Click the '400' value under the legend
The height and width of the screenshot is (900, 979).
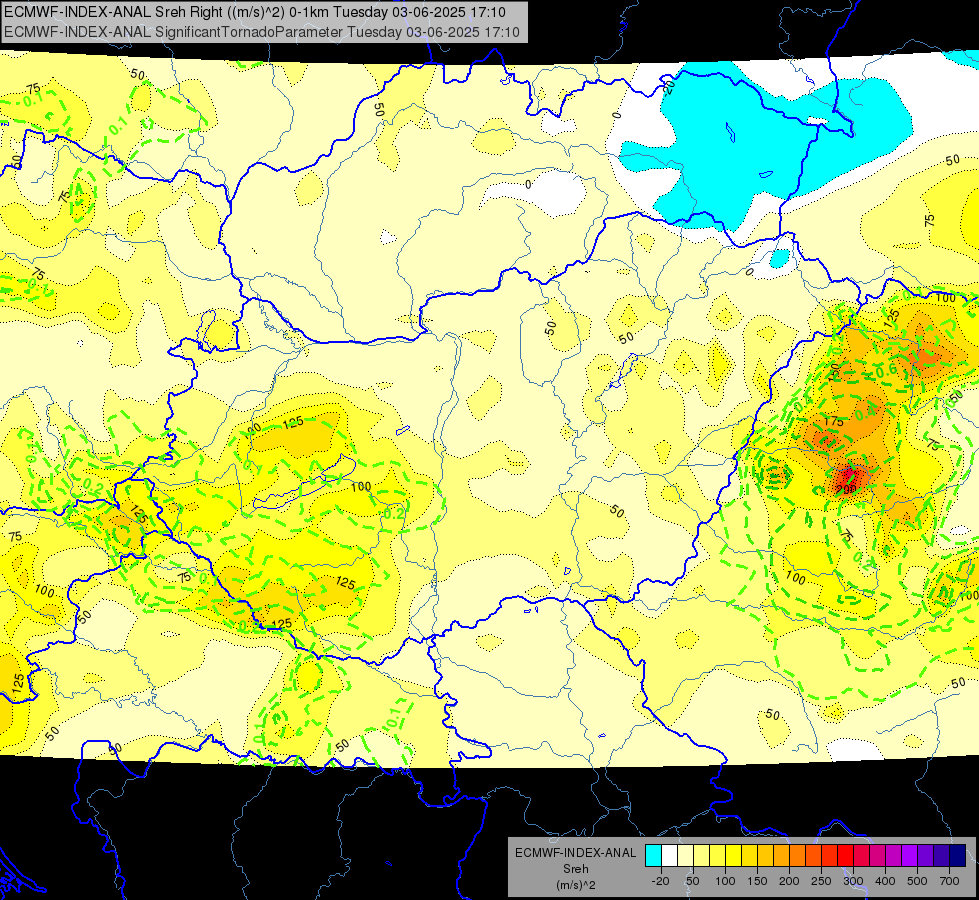(x=885, y=881)
